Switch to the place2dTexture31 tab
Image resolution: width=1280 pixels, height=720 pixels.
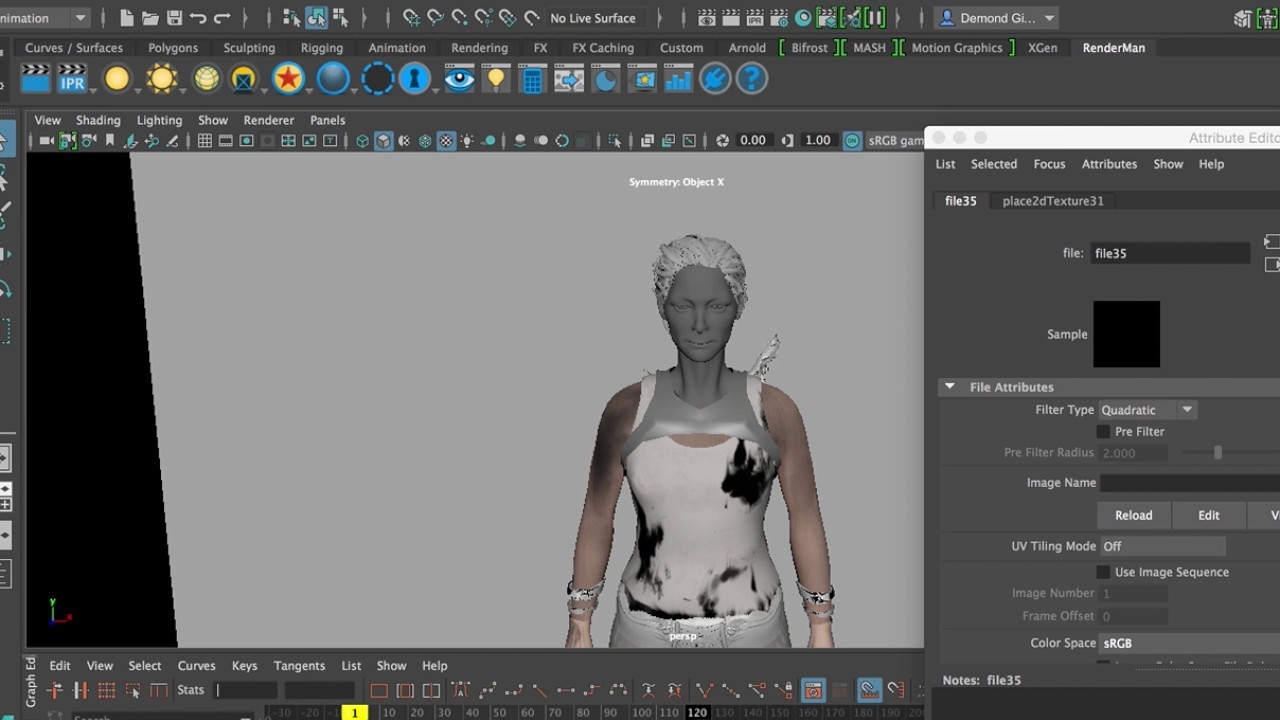click(x=1053, y=201)
